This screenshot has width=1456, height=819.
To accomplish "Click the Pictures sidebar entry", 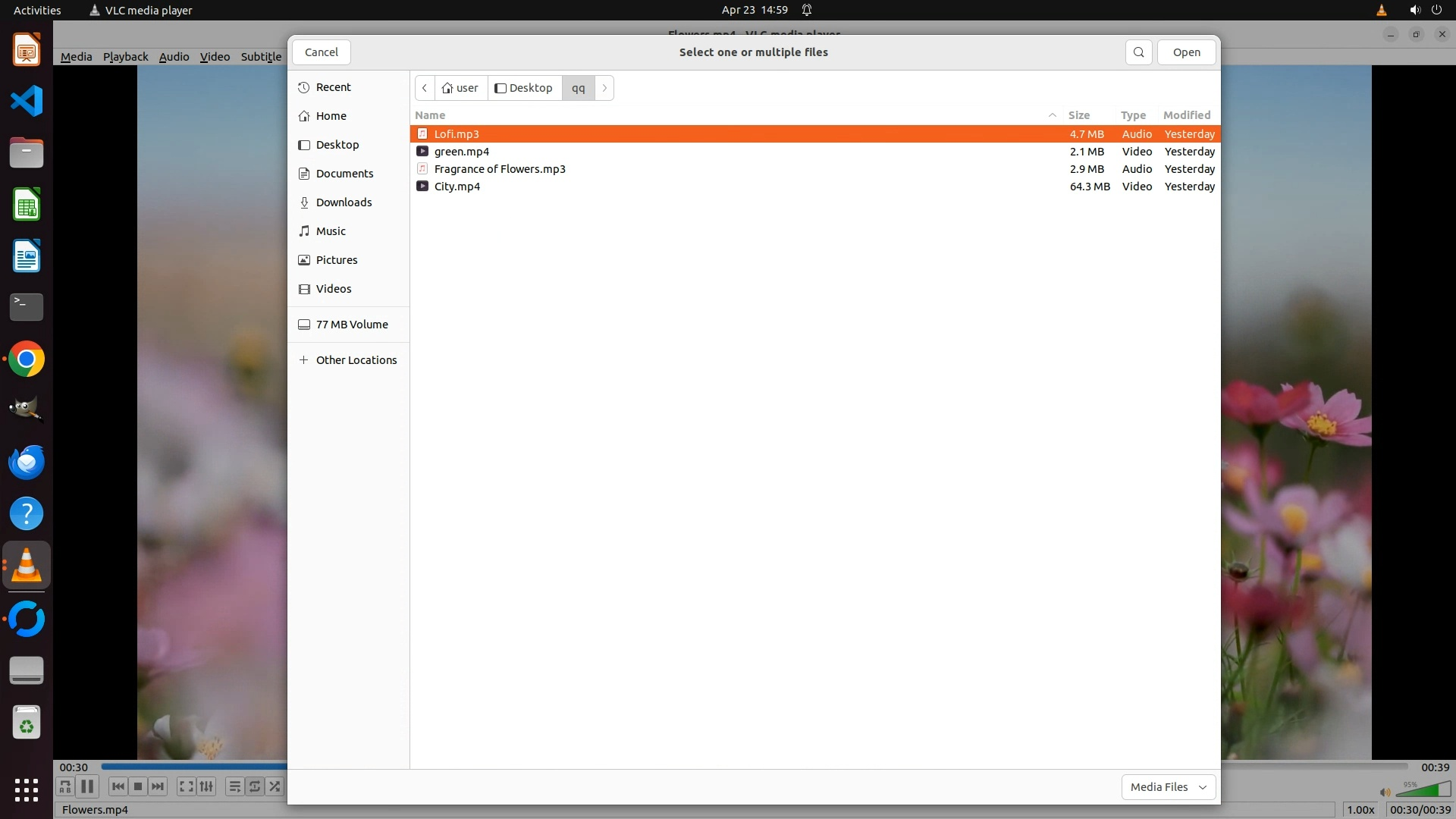I will pos(337,260).
